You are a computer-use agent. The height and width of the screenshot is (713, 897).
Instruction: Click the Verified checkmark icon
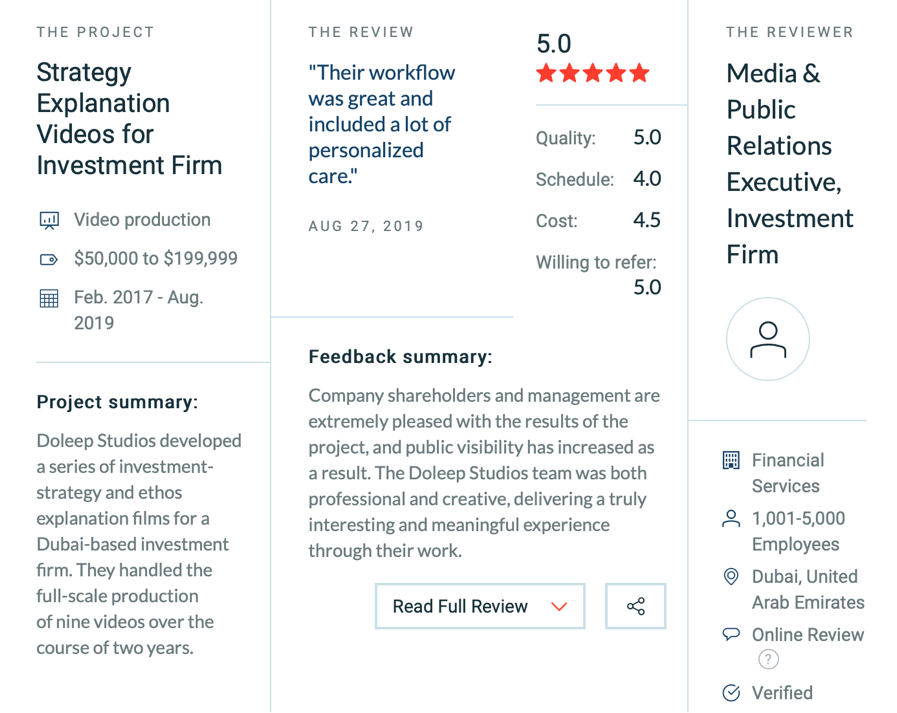coord(731,692)
